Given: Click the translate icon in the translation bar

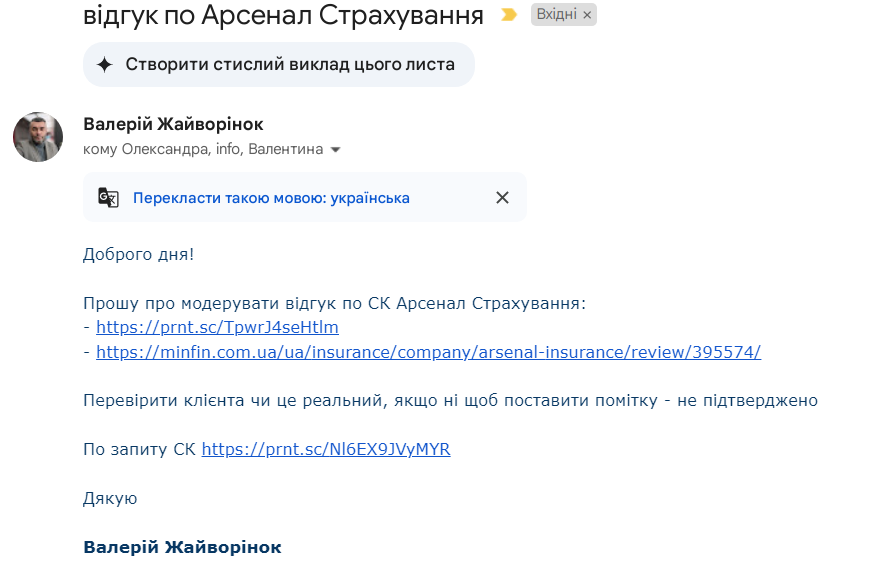Looking at the screenshot, I should point(108,197).
